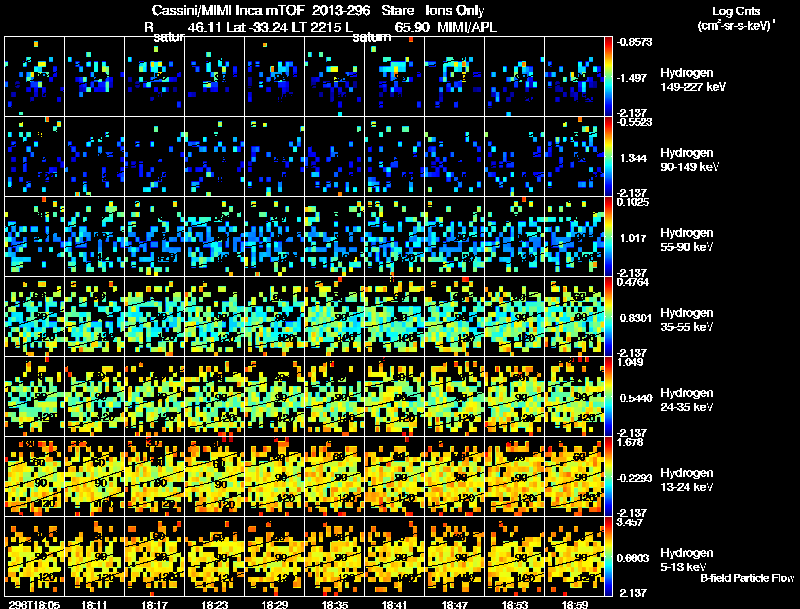The image size is (800, 609).
Task: Click the color bar beside Hydrogen 35-55 keV
Action: (608, 317)
